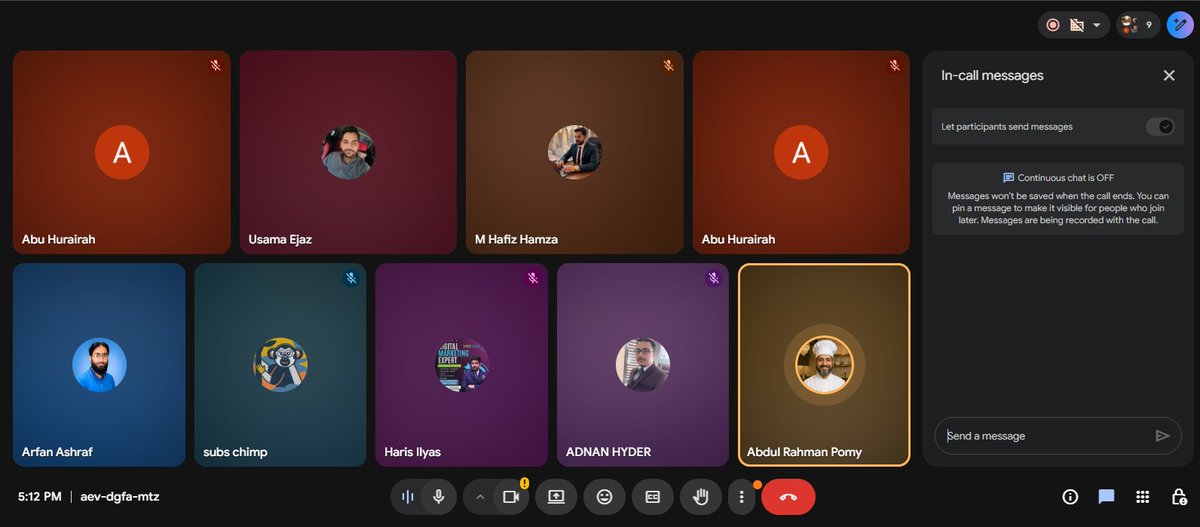Image resolution: width=1200 pixels, height=527 pixels.
Task: Click muted mic icon on Haris Ilyas tile
Action: (532, 278)
